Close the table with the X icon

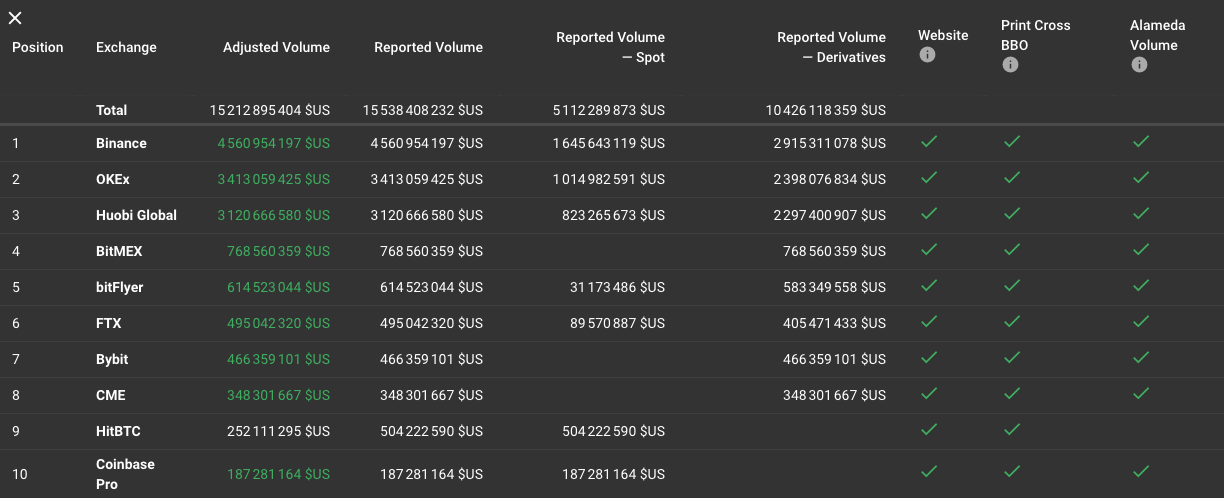tap(15, 18)
